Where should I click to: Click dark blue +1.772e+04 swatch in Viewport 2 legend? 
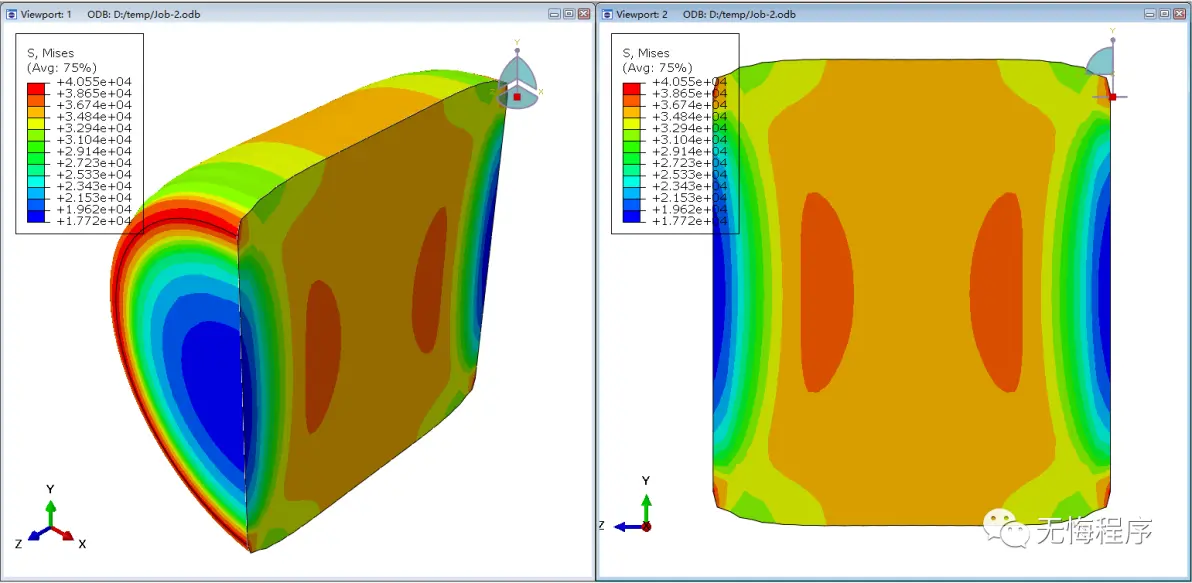[632, 216]
